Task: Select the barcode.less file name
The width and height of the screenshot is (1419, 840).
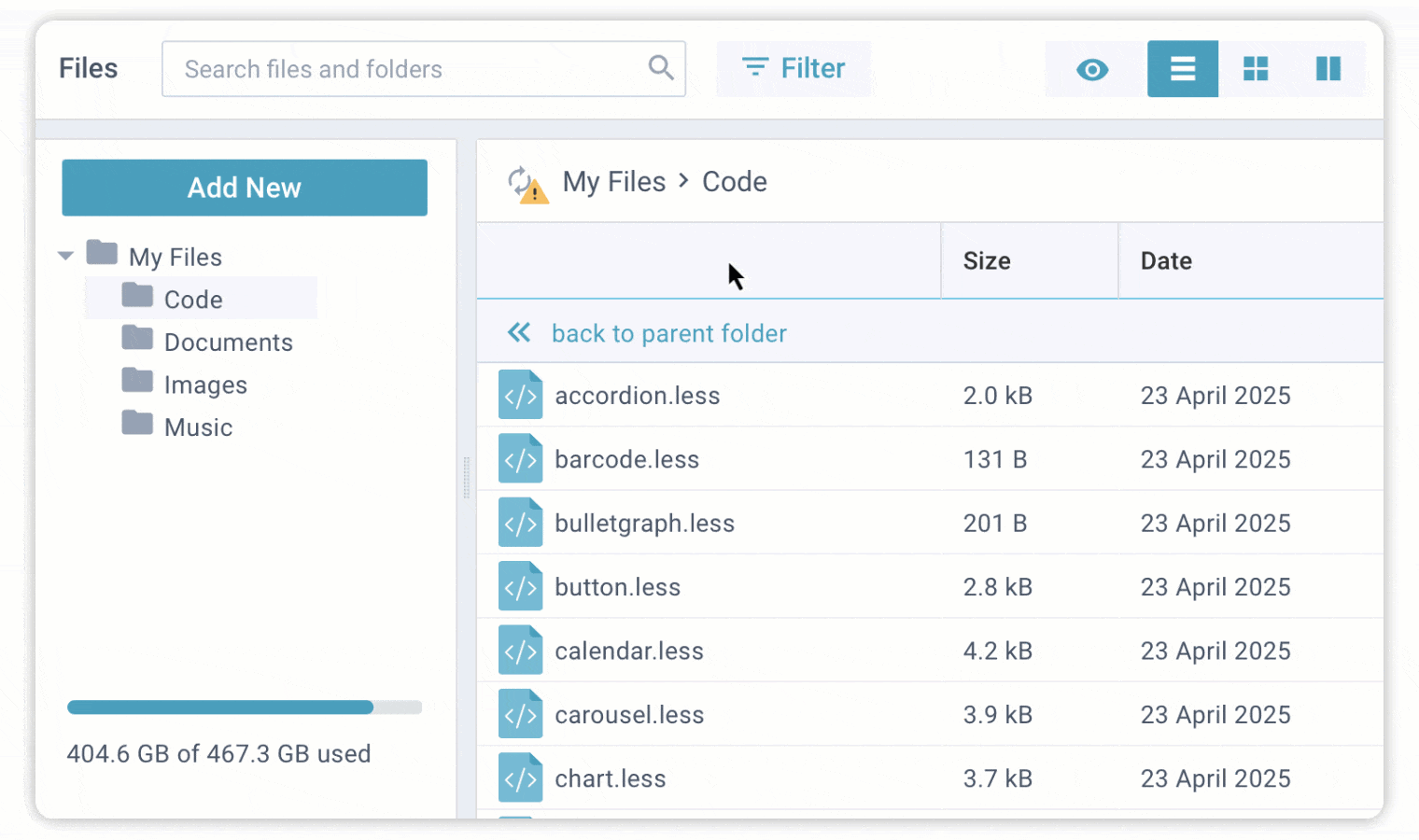Action: point(626,459)
